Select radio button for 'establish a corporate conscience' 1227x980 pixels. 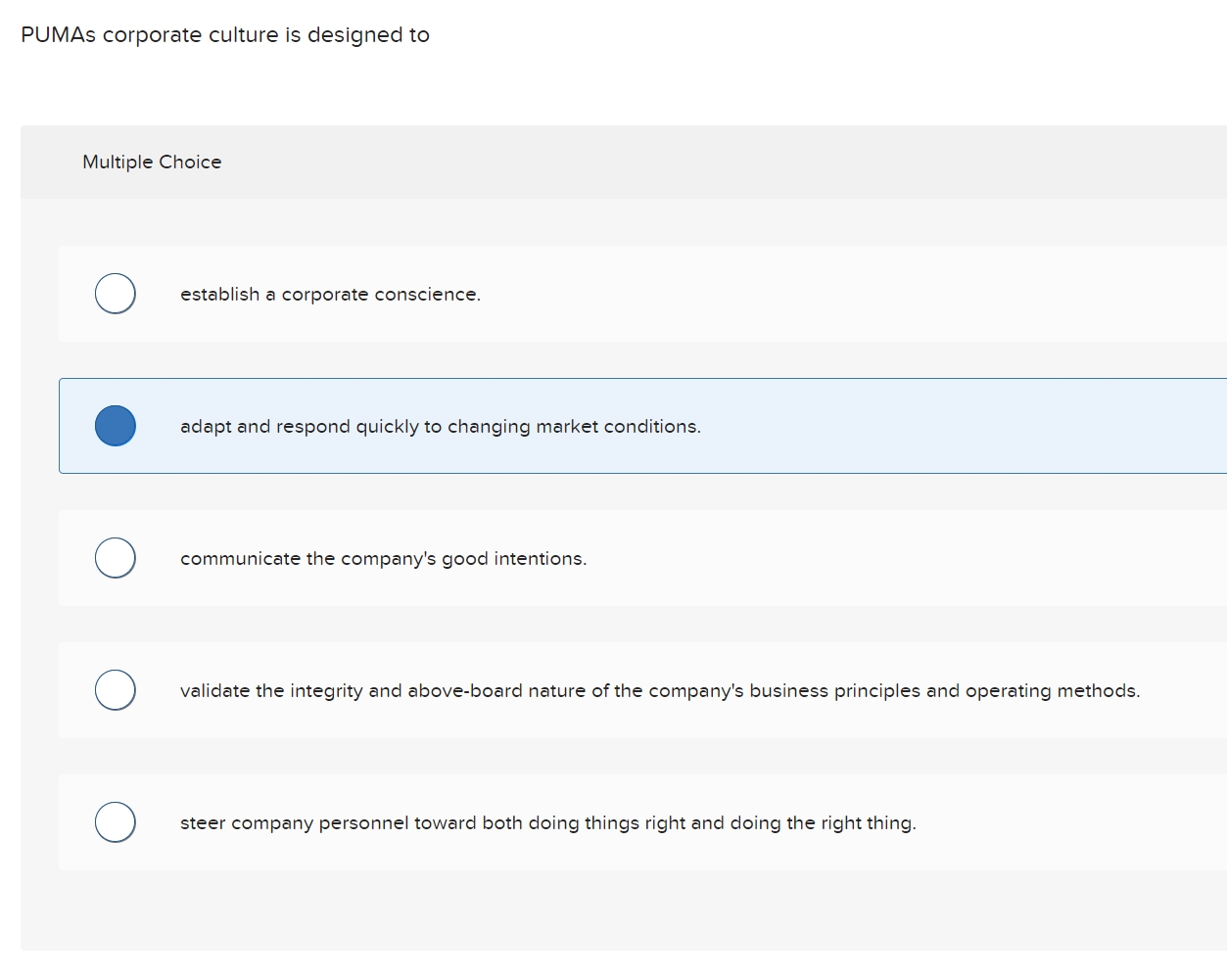tap(116, 294)
